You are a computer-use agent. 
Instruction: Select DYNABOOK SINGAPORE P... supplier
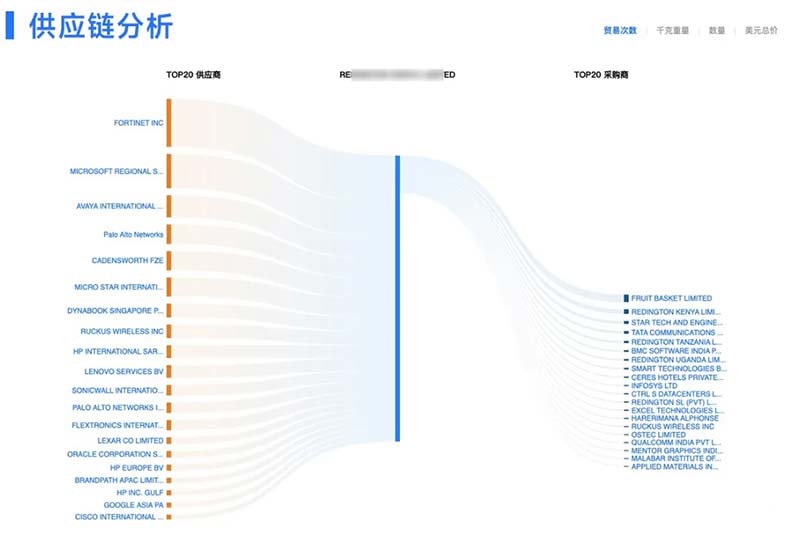[x=115, y=311]
